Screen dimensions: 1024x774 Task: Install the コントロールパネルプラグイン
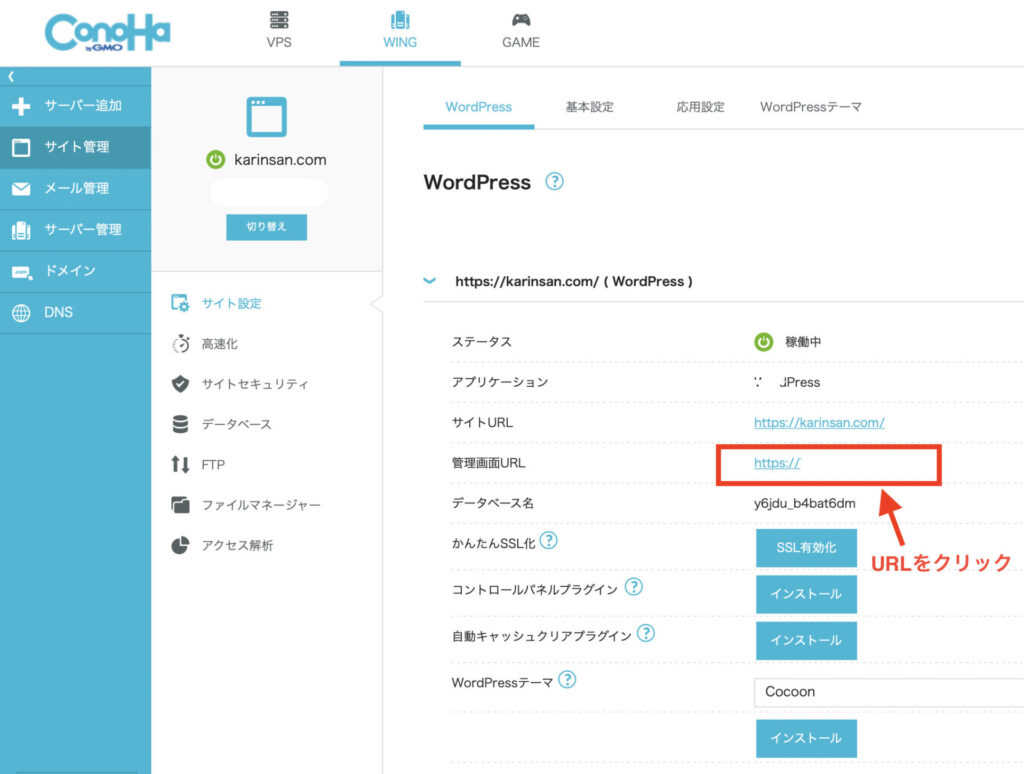807,594
